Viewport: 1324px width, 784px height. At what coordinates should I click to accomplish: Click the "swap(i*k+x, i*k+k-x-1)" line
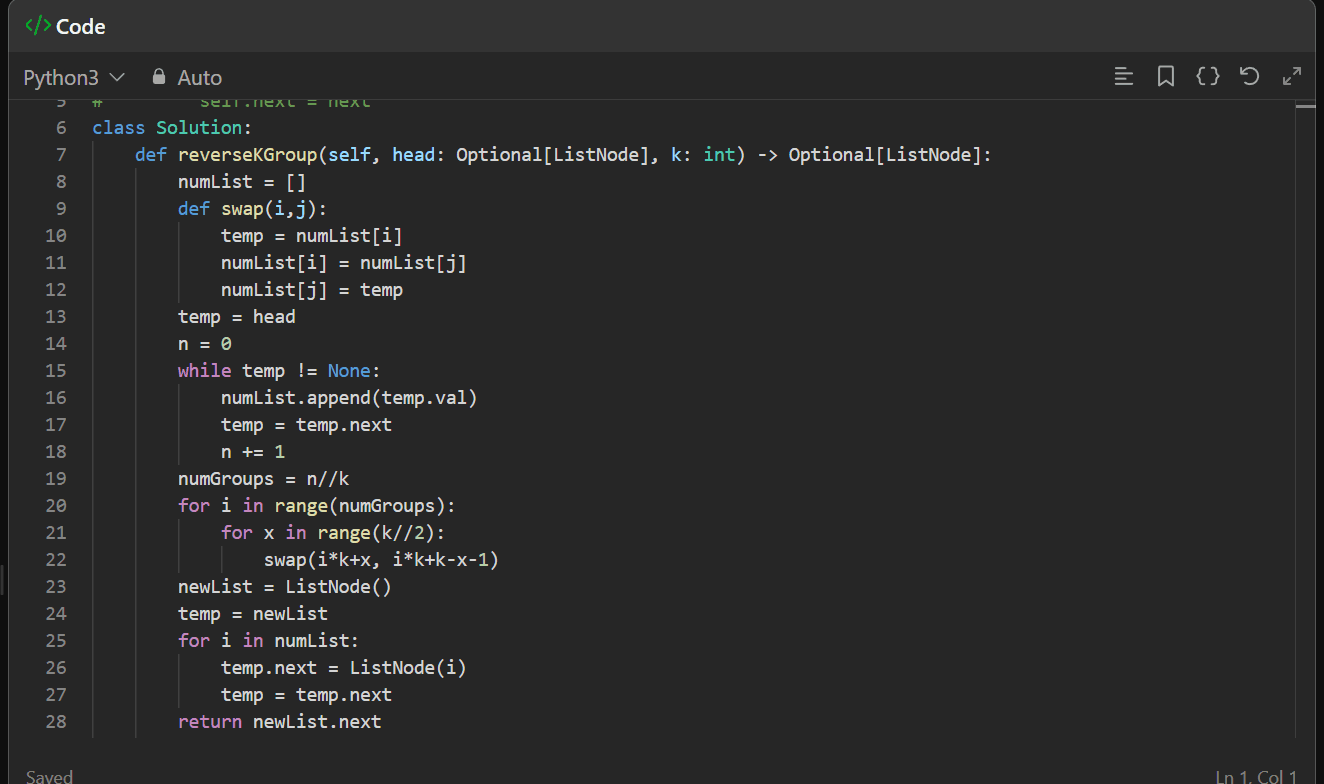381,559
